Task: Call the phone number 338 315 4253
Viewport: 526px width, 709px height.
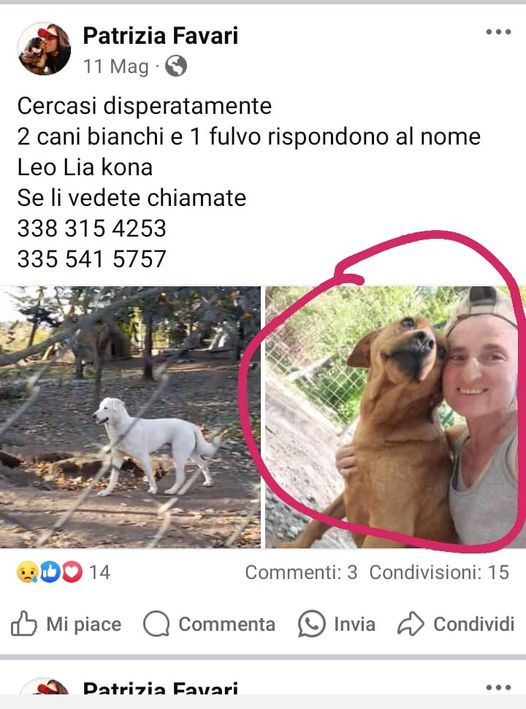Action: pyautogui.click(x=92, y=228)
